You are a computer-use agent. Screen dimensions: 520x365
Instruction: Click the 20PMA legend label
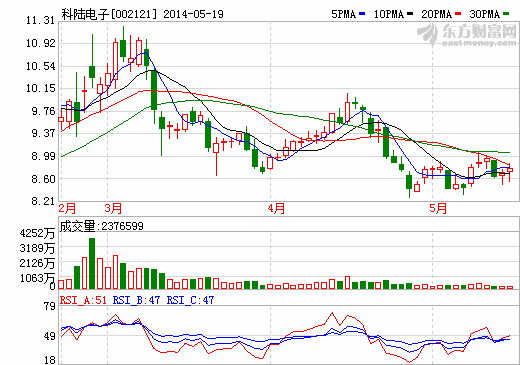point(437,14)
